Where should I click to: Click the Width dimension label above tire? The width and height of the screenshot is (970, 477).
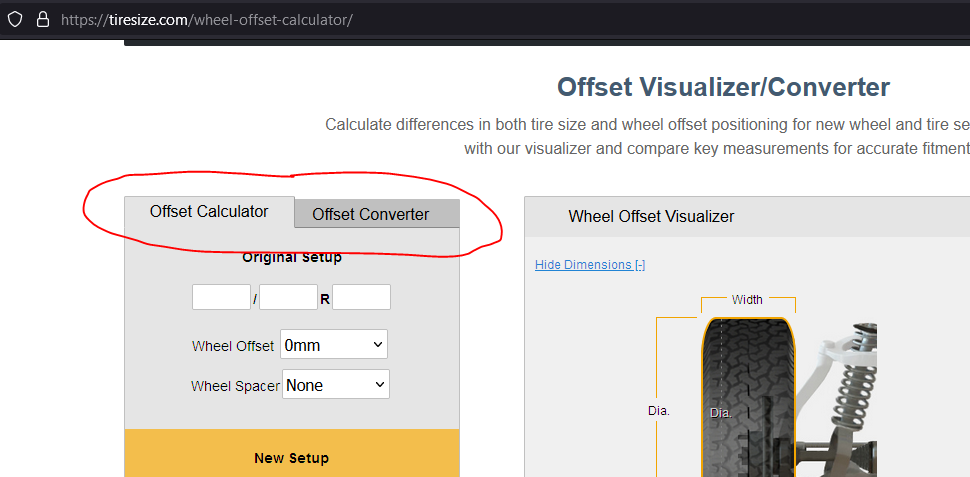point(747,299)
